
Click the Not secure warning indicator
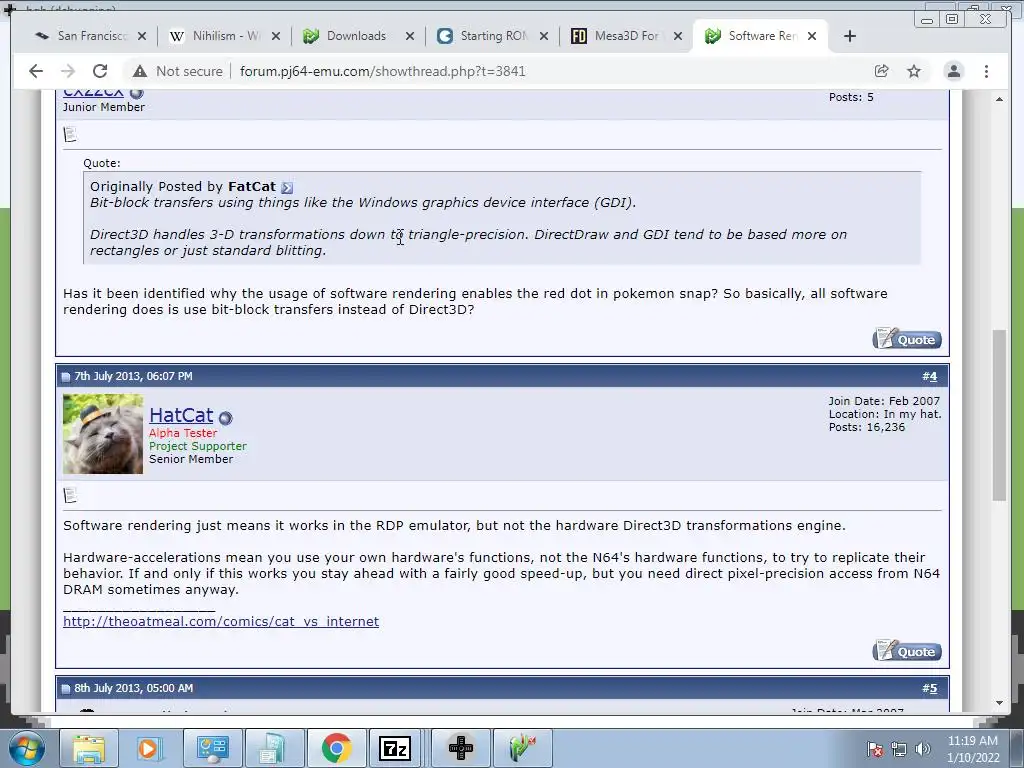coord(177,71)
